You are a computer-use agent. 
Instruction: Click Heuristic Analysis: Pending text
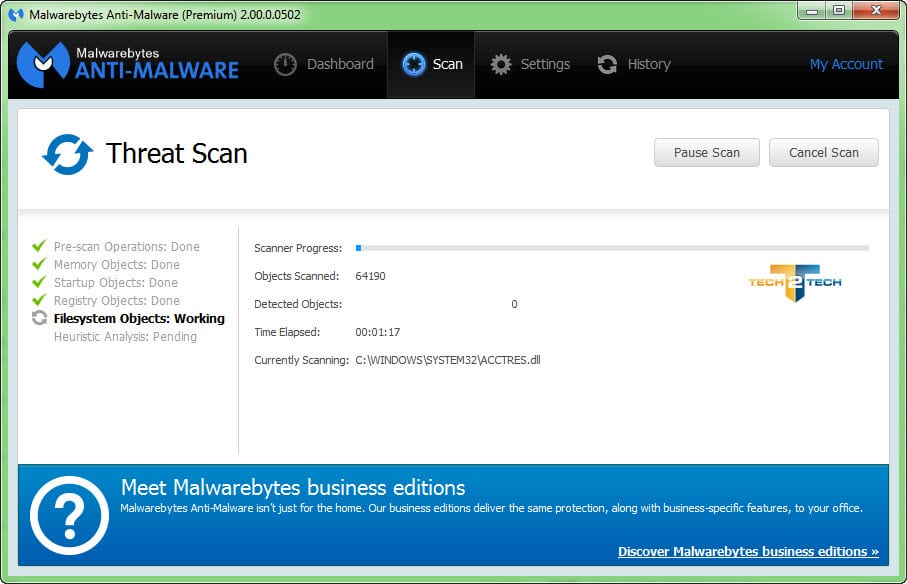pos(126,337)
